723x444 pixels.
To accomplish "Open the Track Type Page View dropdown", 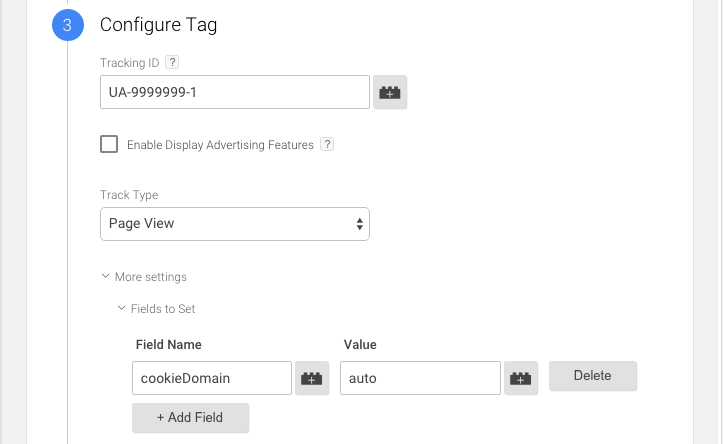I will pyautogui.click(x=235, y=224).
